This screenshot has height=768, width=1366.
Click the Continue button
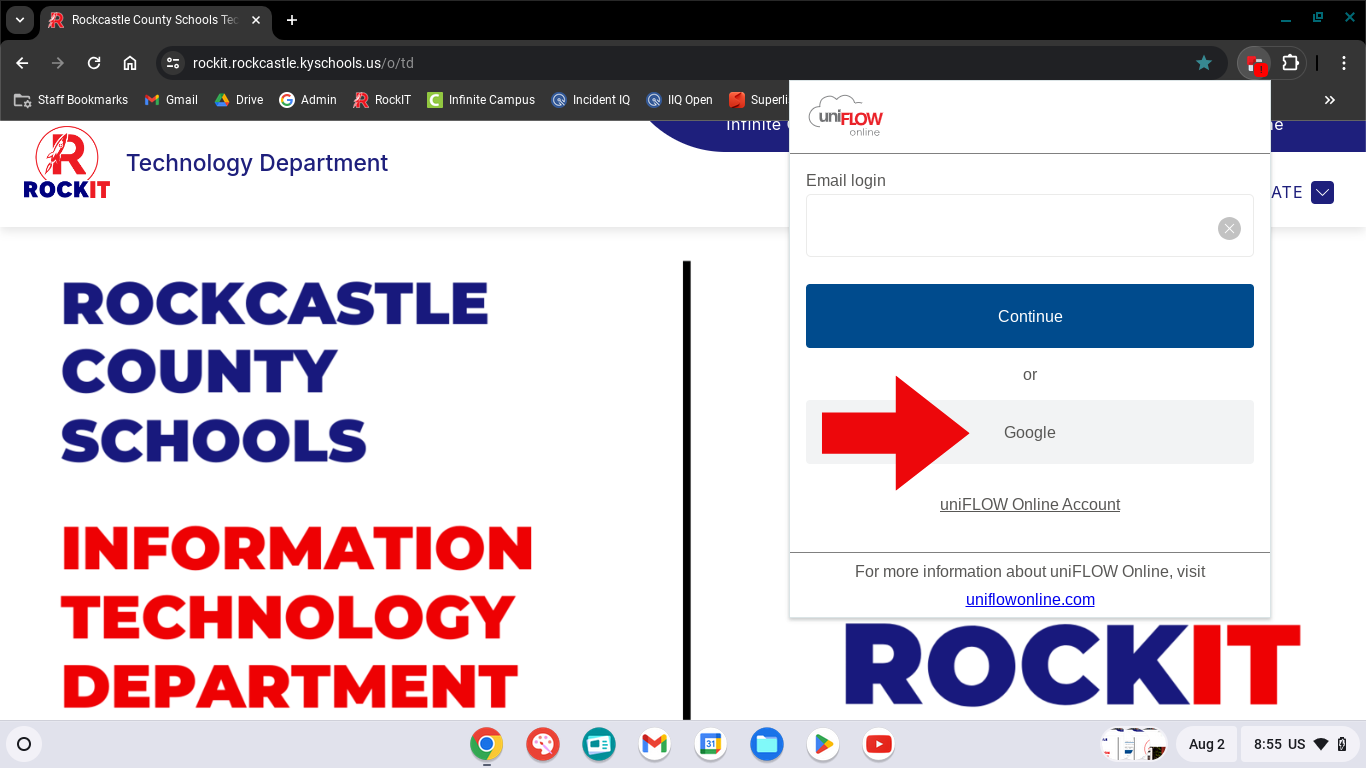[1030, 316]
